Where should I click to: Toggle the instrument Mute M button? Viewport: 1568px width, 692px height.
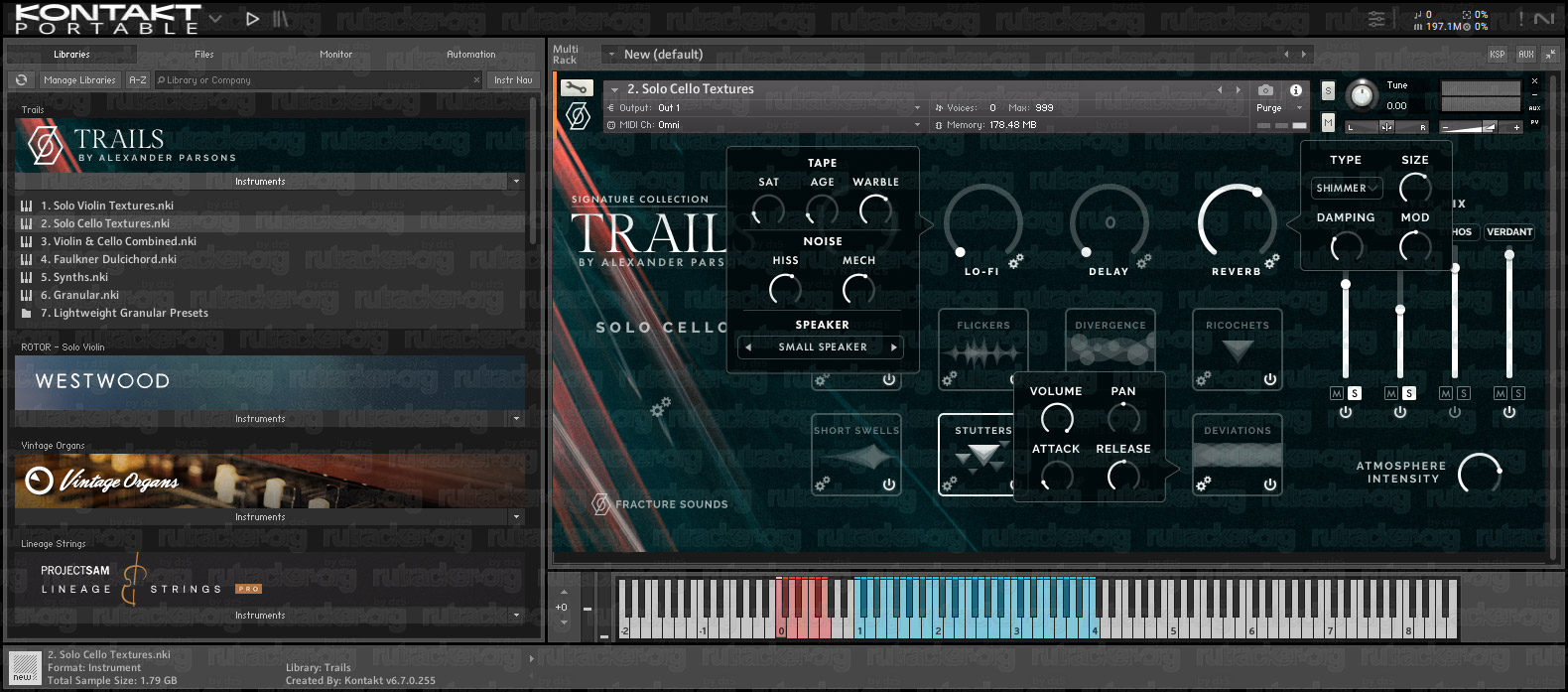pyautogui.click(x=1328, y=122)
